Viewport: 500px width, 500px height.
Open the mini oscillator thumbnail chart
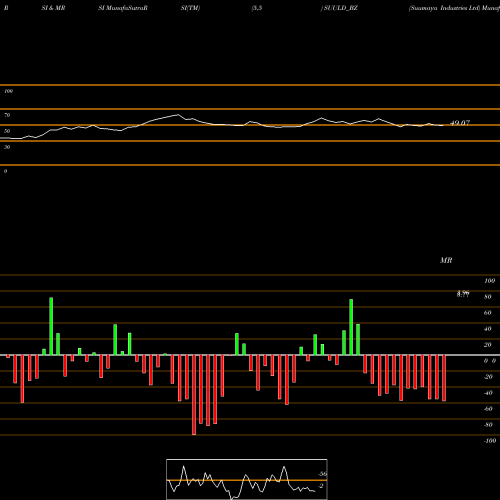[247, 479]
